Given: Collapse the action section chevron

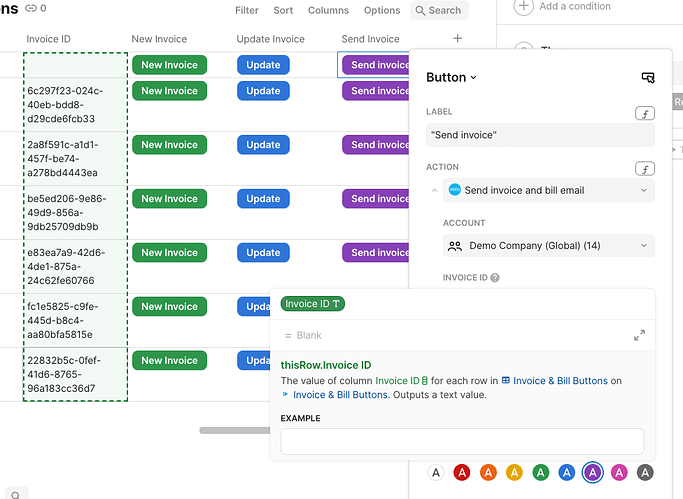Looking at the screenshot, I should pyautogui.click(x=434, y=190).
